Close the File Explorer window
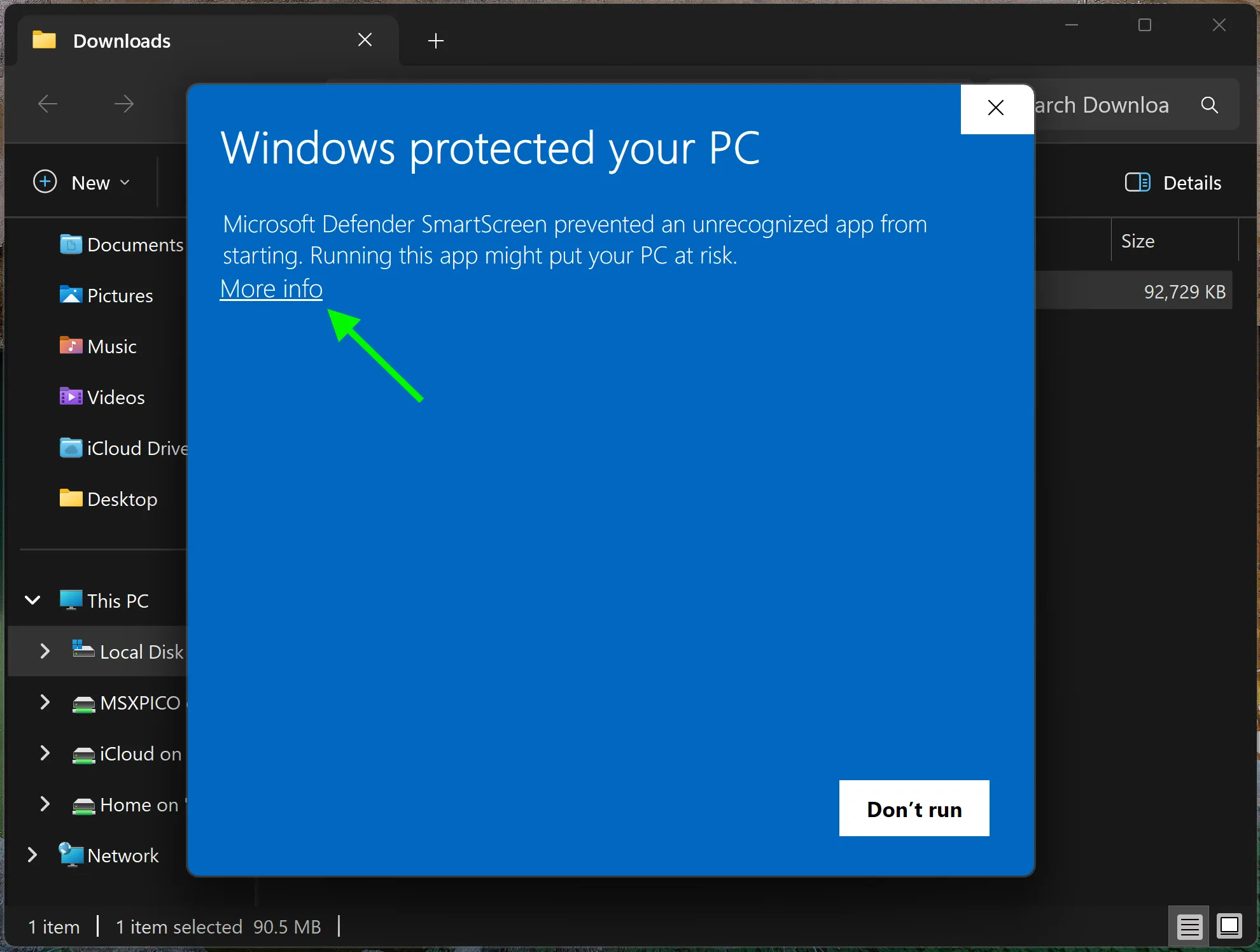 (x=1219, y=25)
